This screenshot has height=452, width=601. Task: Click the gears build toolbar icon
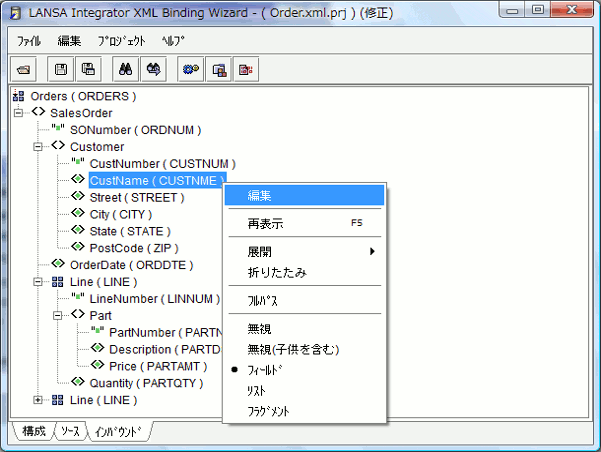pos(191,69)
